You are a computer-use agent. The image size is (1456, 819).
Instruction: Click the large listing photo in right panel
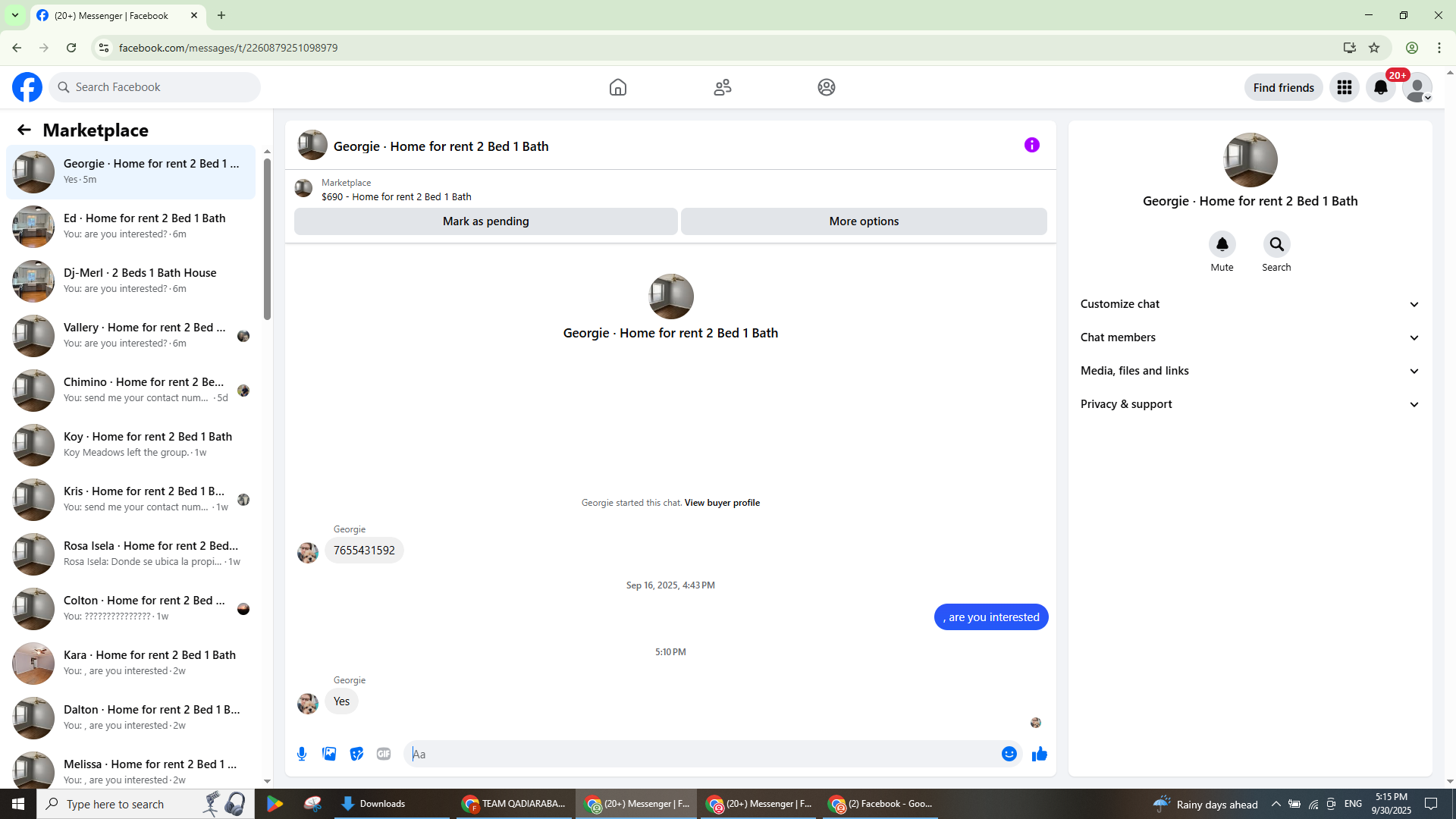(x=1250, y=160)
